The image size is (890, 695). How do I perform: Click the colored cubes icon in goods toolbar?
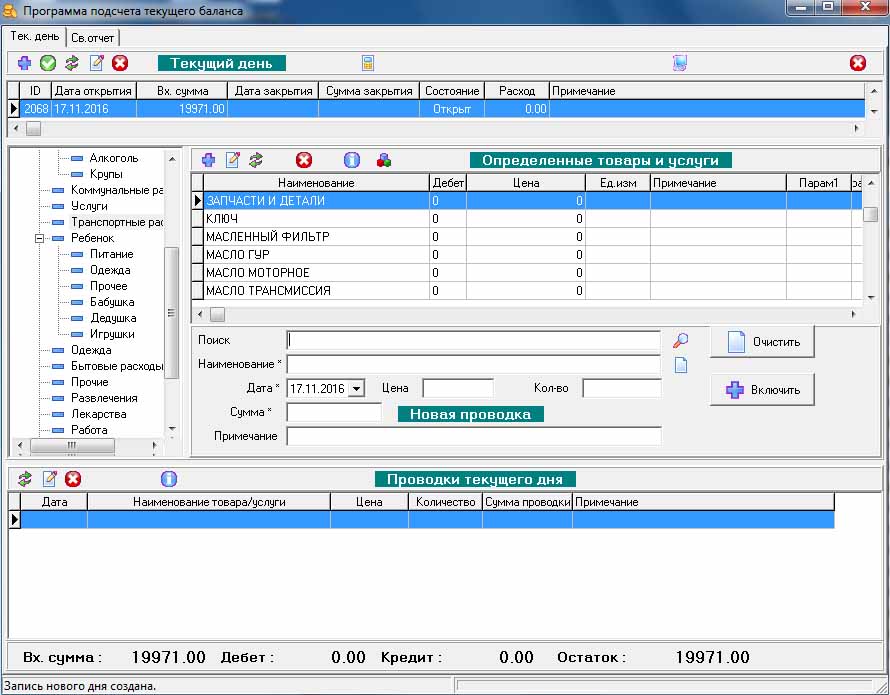[384, 160]
